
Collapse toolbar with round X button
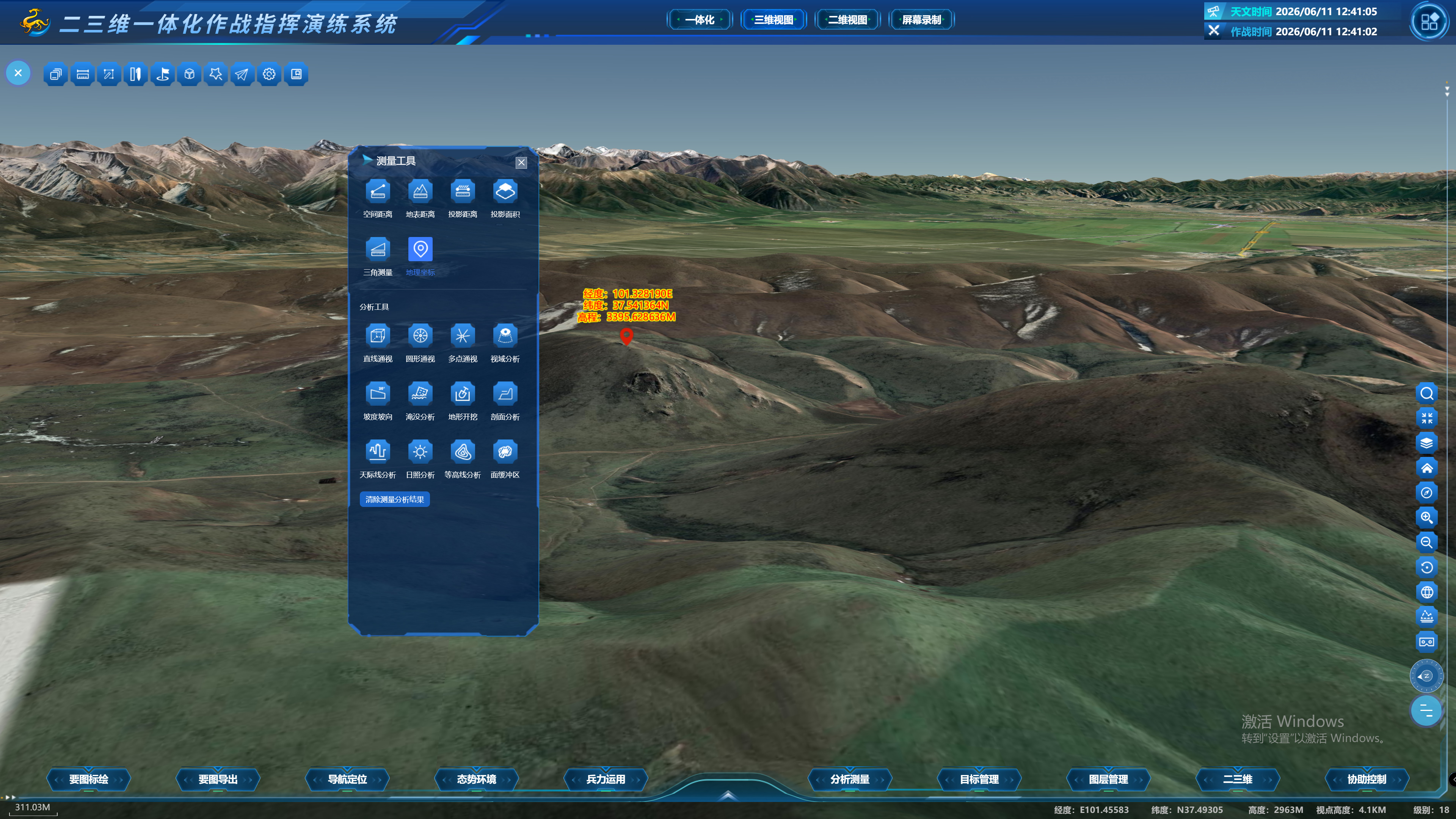click(18, 74)
